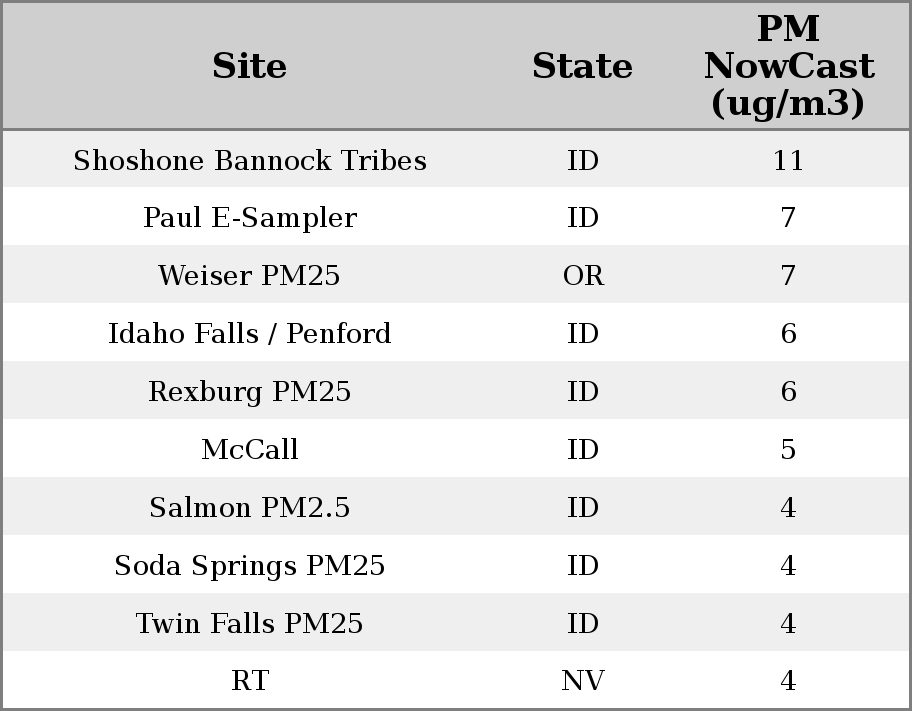Open the Soda Springs PM25 entry

click(x=249, y=566)
